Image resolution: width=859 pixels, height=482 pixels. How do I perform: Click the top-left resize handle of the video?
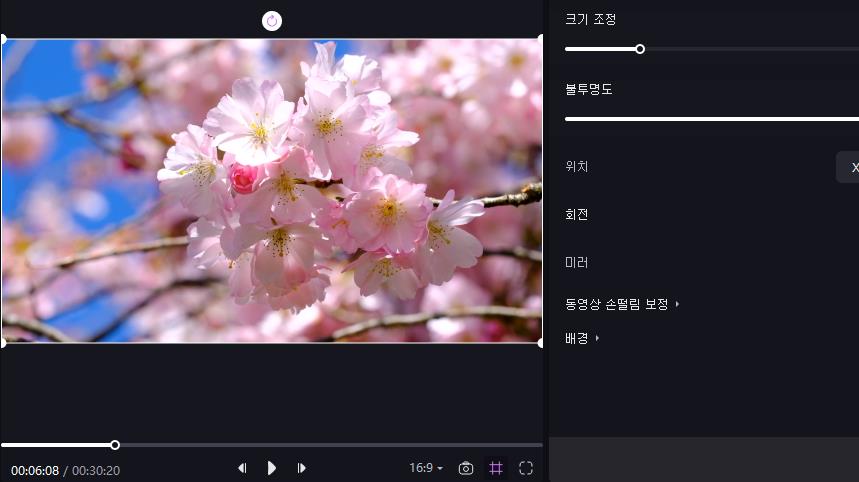pos(3,39)
